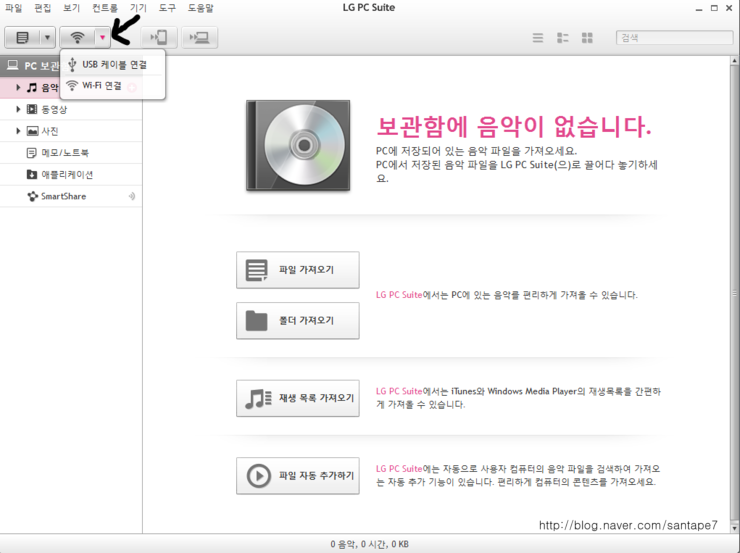
Task: Open the 도움말 menu
Action: 201,8
